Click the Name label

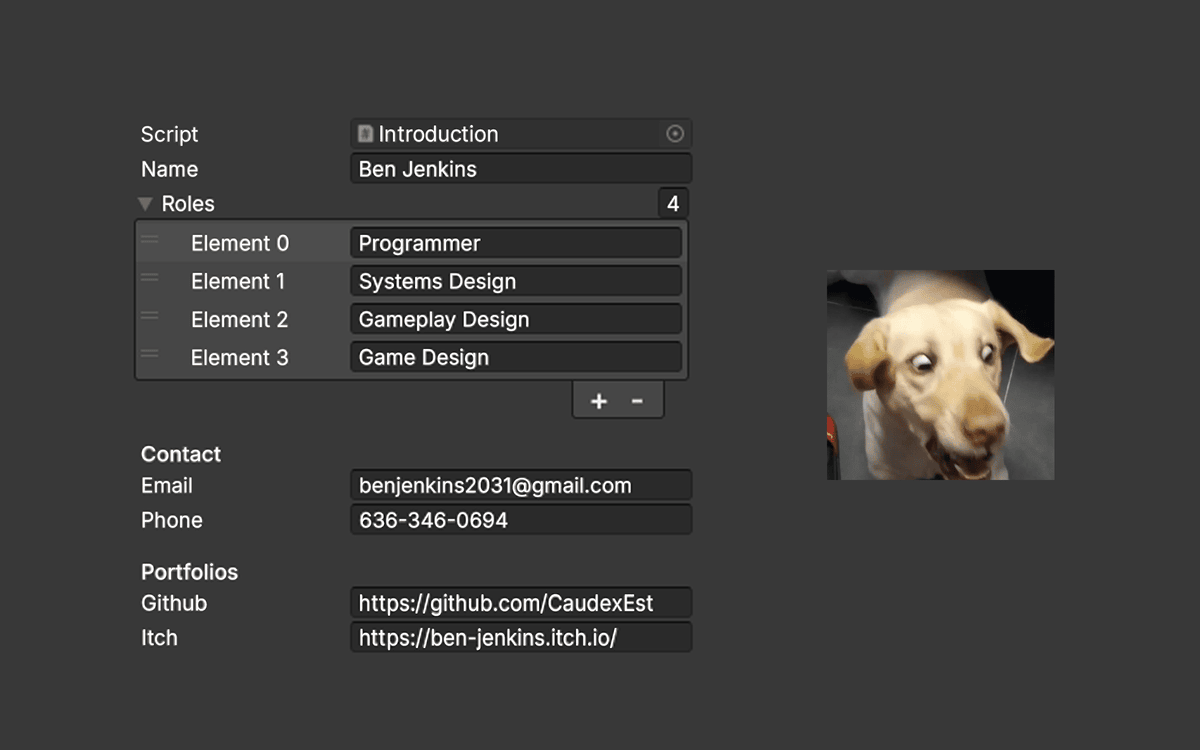(x=170, y=169)
